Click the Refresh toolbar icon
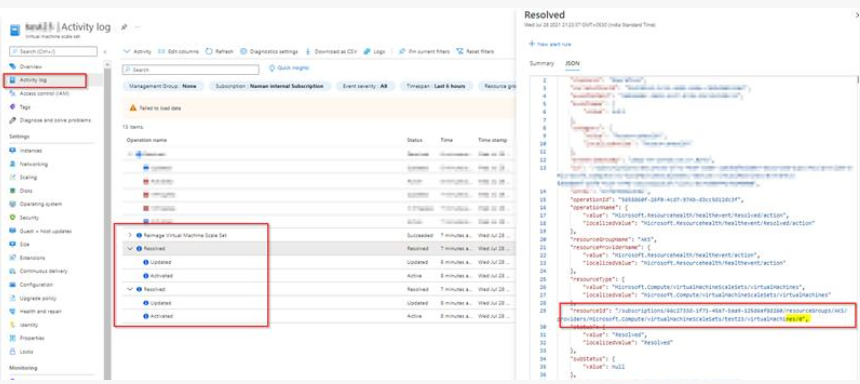The width and height of the screenshot is (860, 384). click(x=209, y=52)
